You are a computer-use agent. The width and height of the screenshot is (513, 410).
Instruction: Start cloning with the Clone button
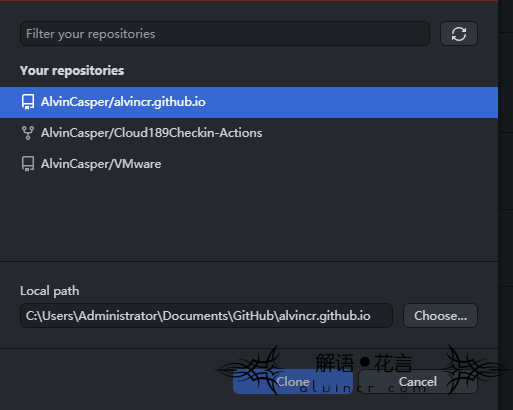293,382
